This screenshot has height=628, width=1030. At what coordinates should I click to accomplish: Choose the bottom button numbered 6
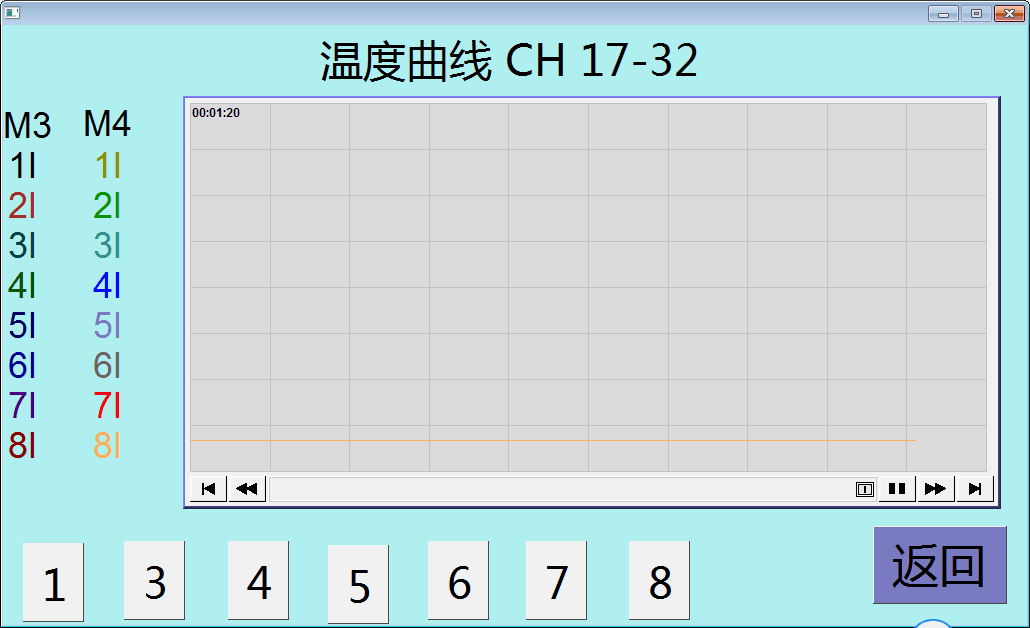(458, 581)
